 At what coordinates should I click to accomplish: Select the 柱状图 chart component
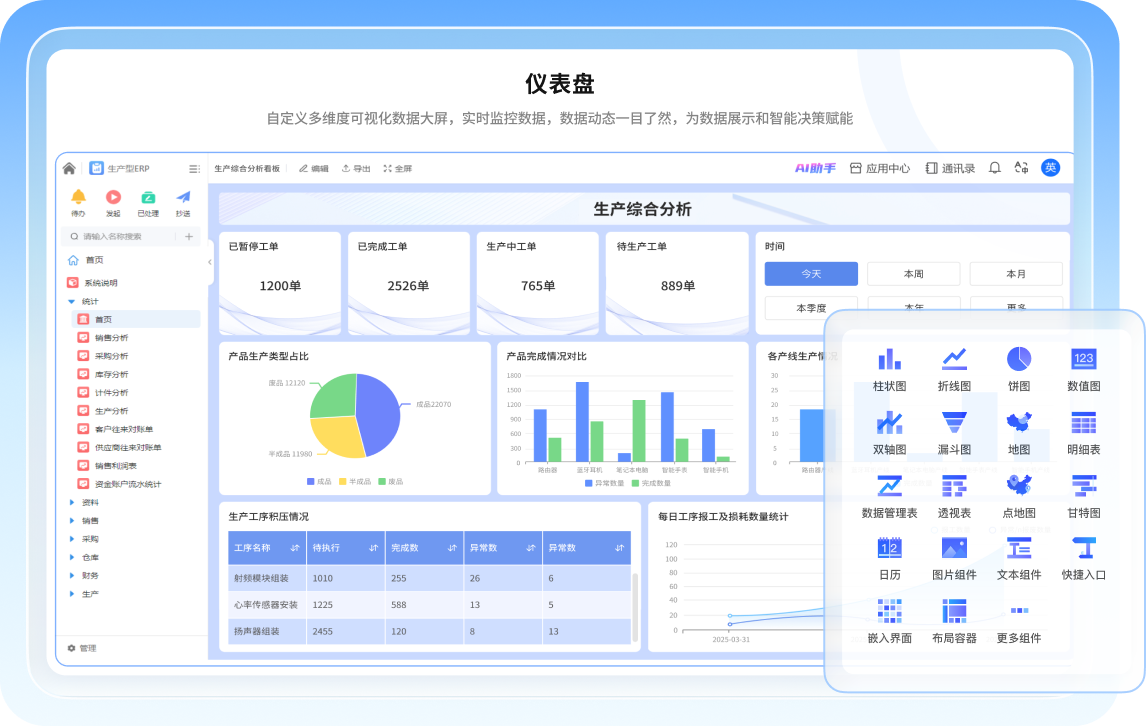(889, 368)
